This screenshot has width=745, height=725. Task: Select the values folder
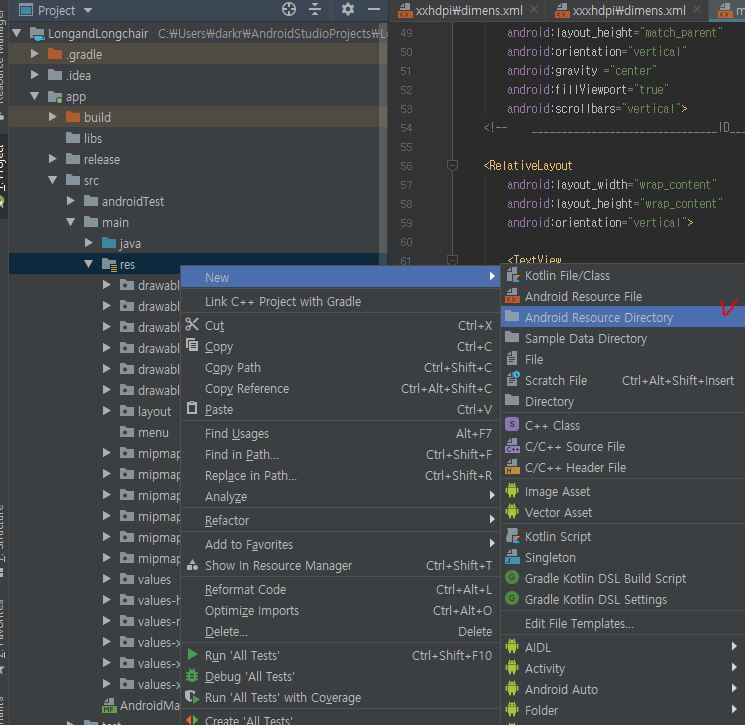click(154, 579)
